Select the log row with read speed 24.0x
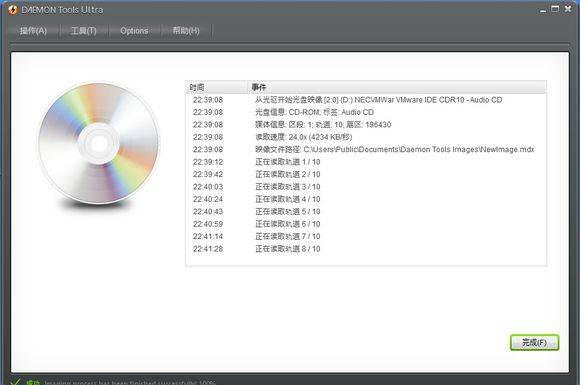This screenshot has height=385, width=580. click(x=366, y=137)
